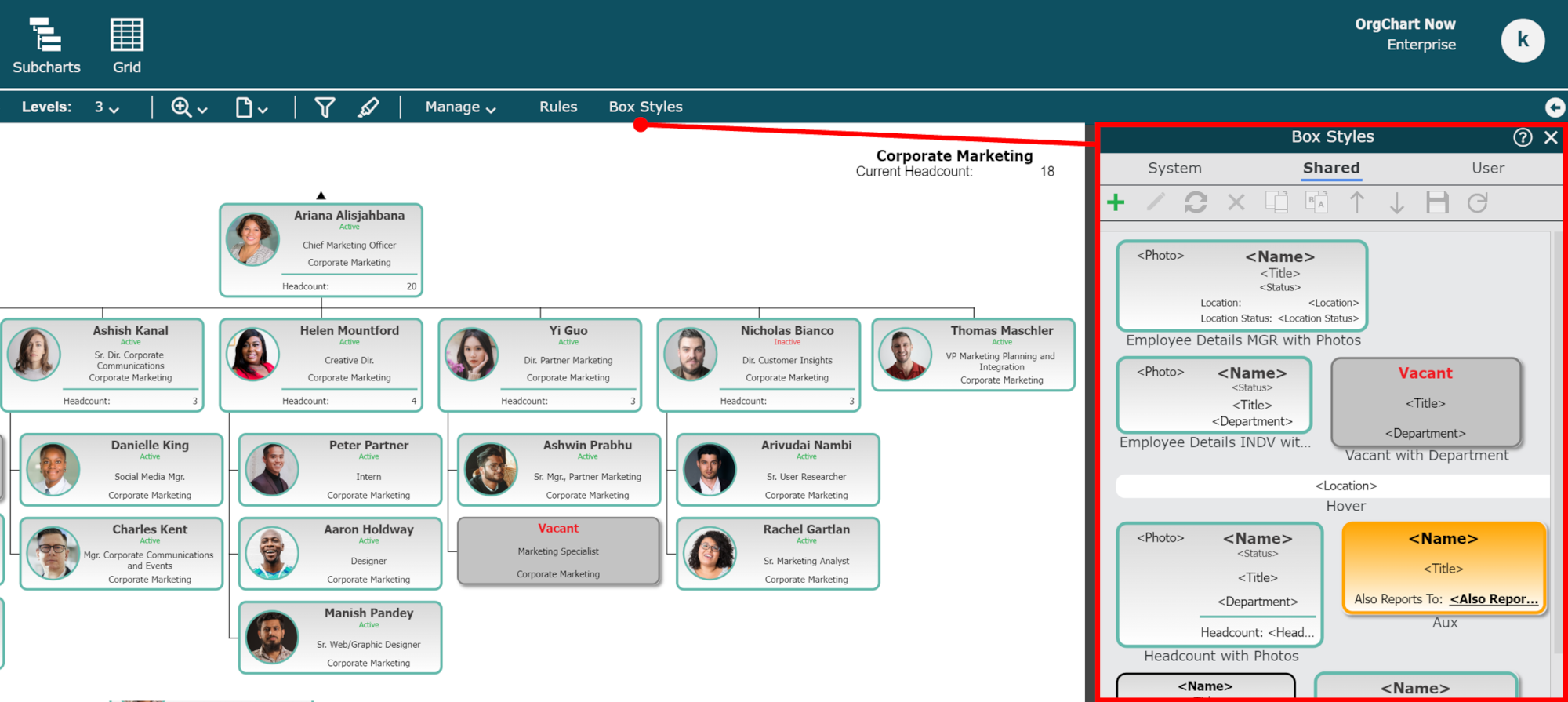Select Arivudai Nambi's chart box
Screen dimensions: 1568x702
point(778,470)
